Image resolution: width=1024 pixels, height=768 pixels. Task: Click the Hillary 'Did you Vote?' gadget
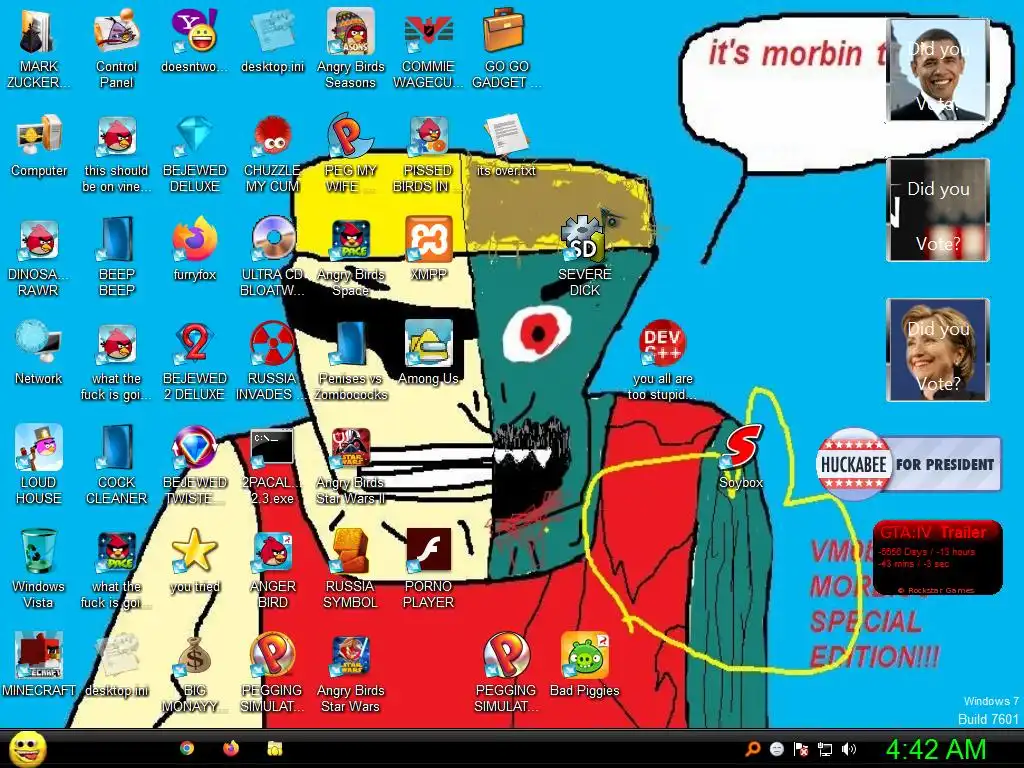coord(938,349)
